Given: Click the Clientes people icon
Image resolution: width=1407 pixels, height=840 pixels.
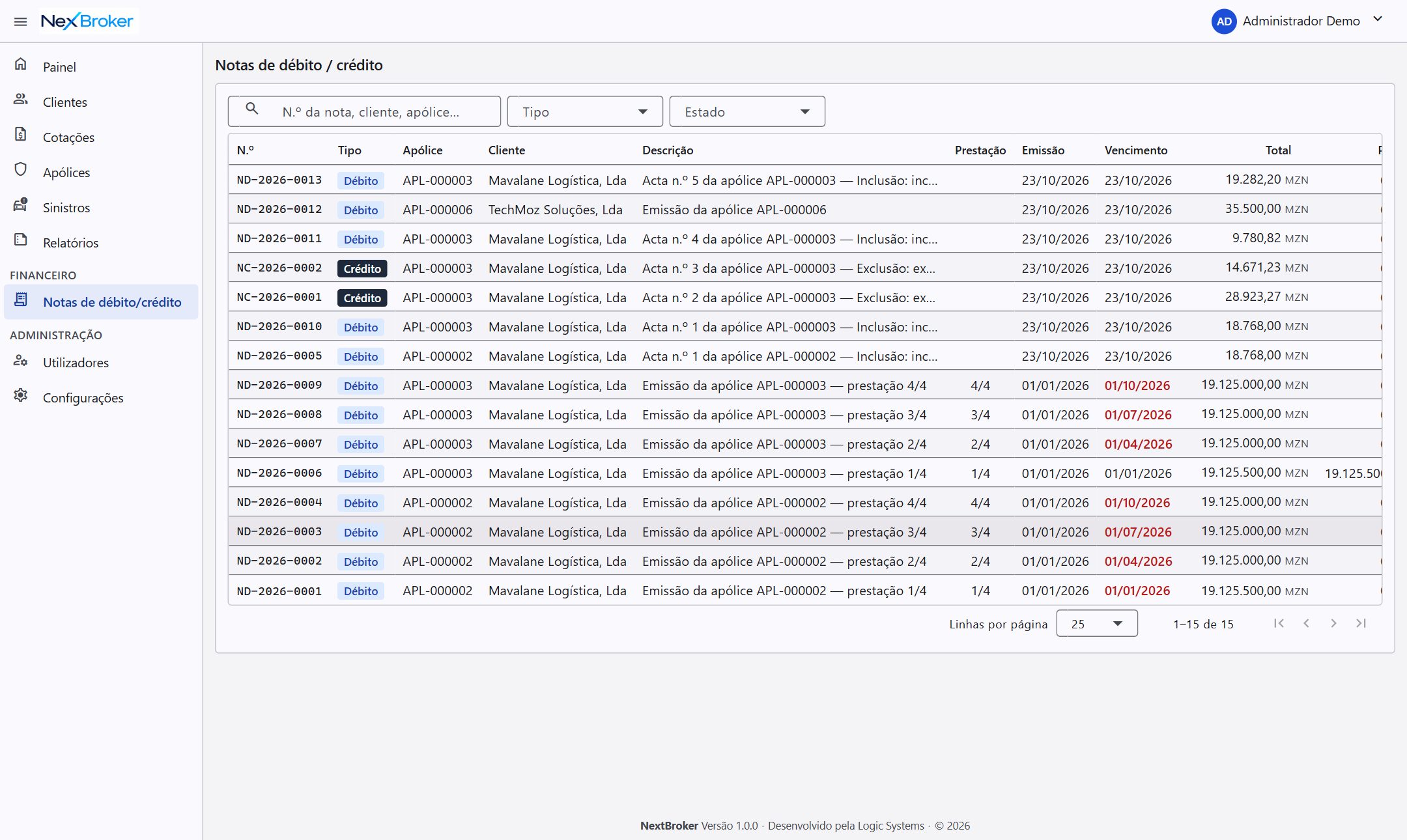Looking at the screenshot, I should pyautogui.click(x=21, y=99).
